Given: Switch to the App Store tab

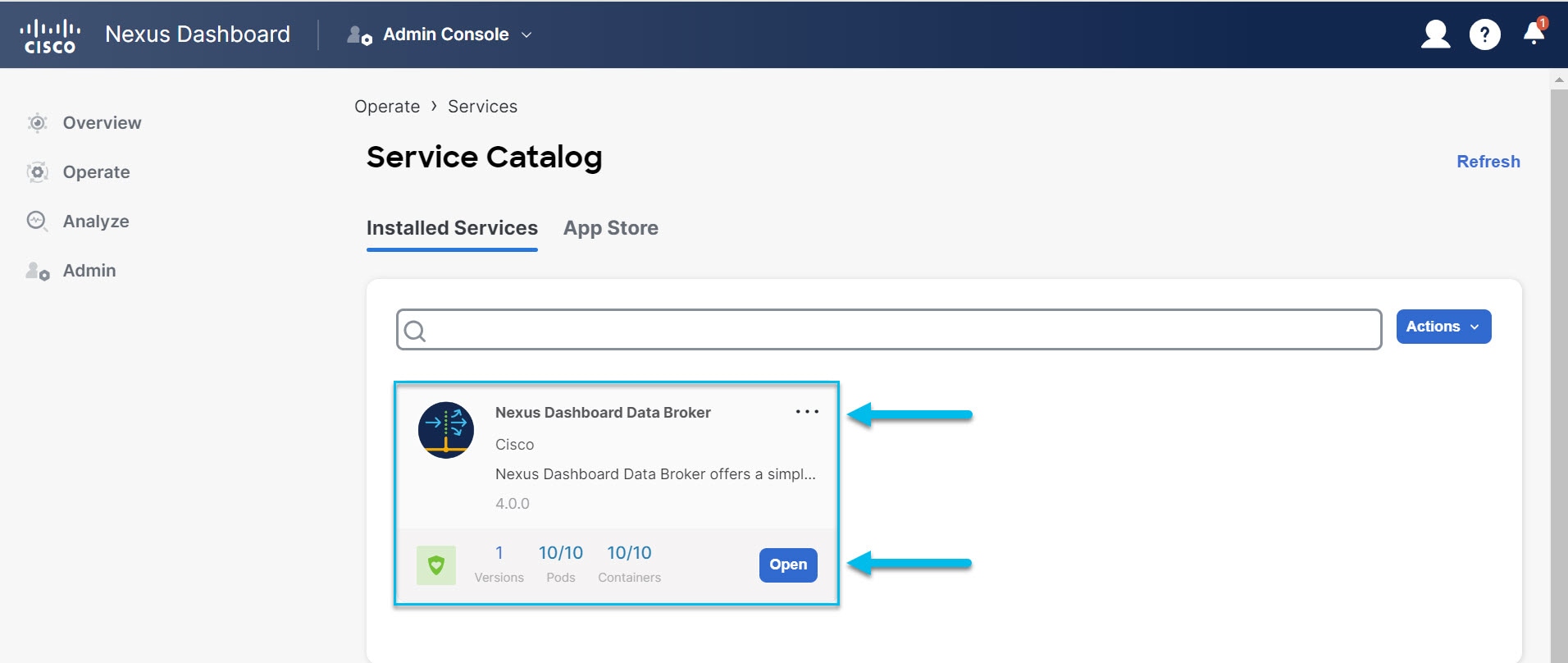Looking at the screenshot, I should point(611,228).
